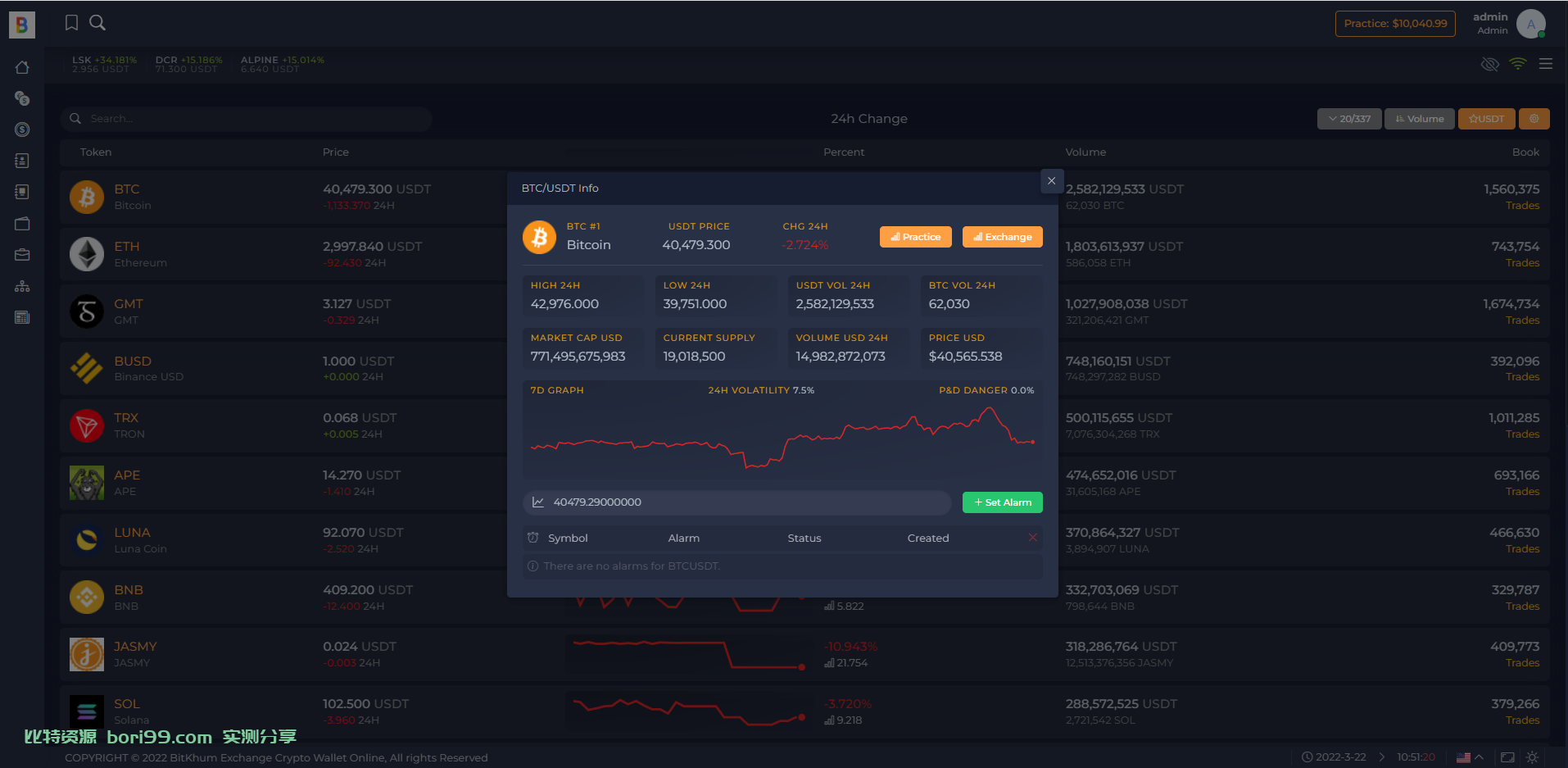Click the orange Practice button for BTC
This screenshot has height=768, width=1568.
coord(916,237)
